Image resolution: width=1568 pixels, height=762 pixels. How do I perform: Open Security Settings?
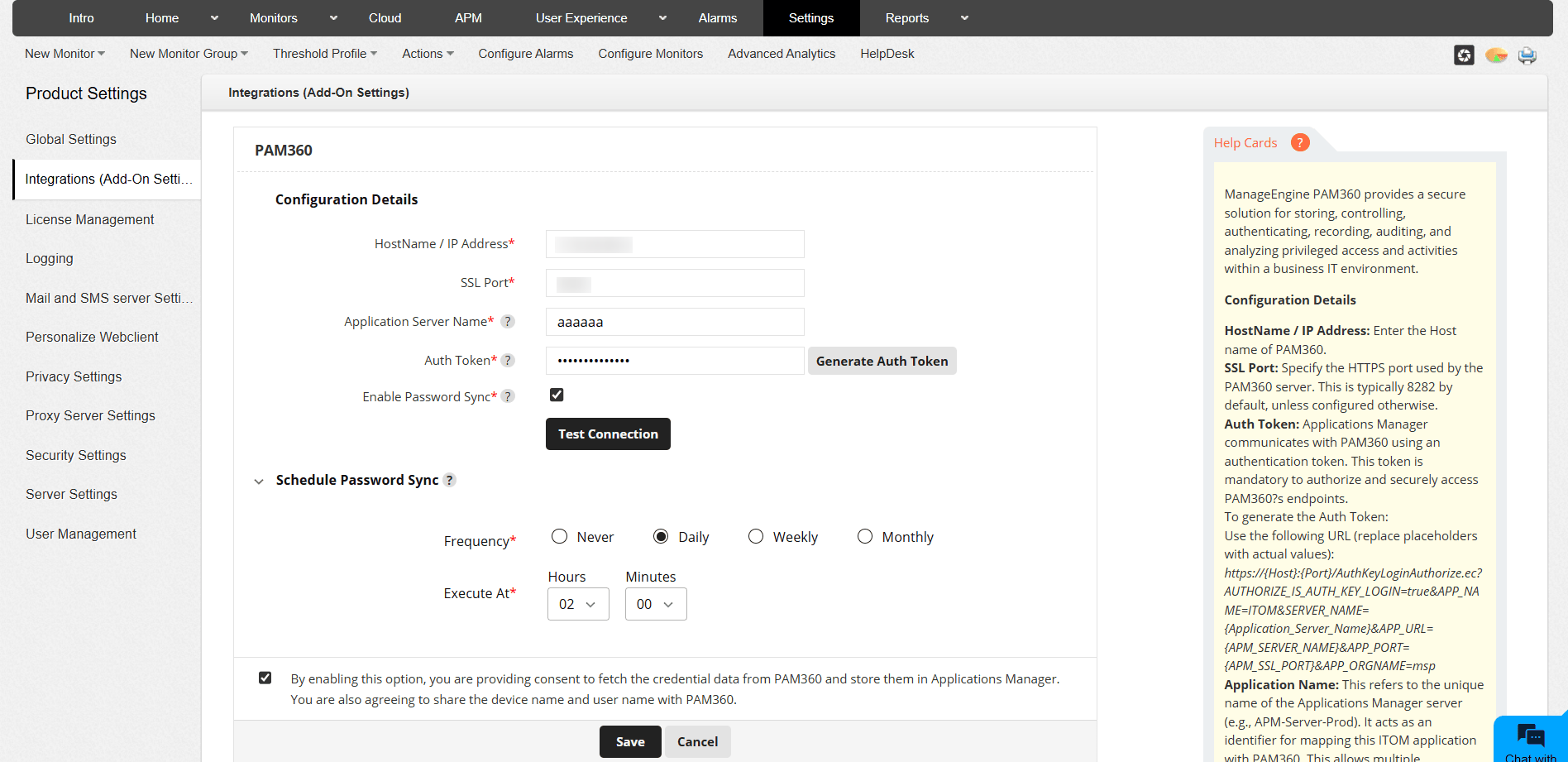76,455
